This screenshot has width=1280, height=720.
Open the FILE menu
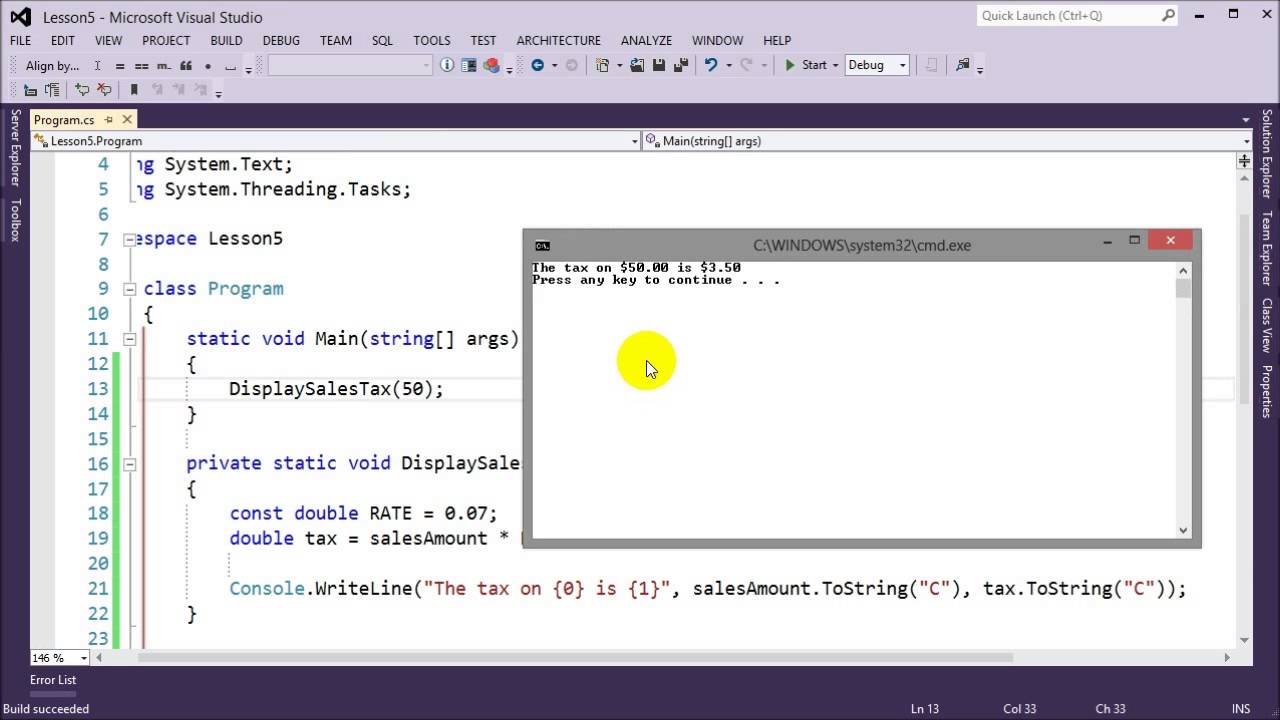click(20, 40)
